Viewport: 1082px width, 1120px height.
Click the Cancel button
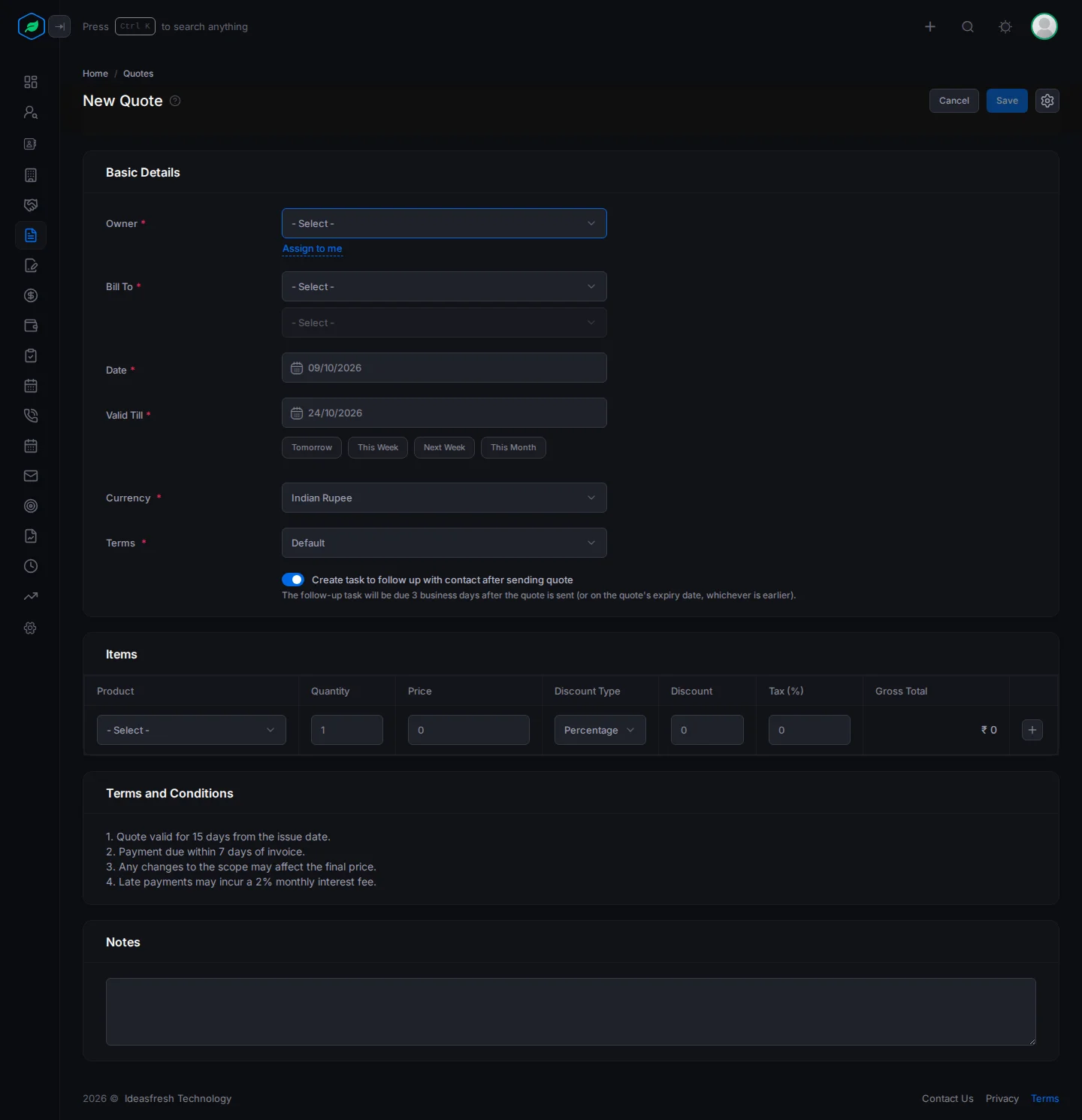click(954, 101)
